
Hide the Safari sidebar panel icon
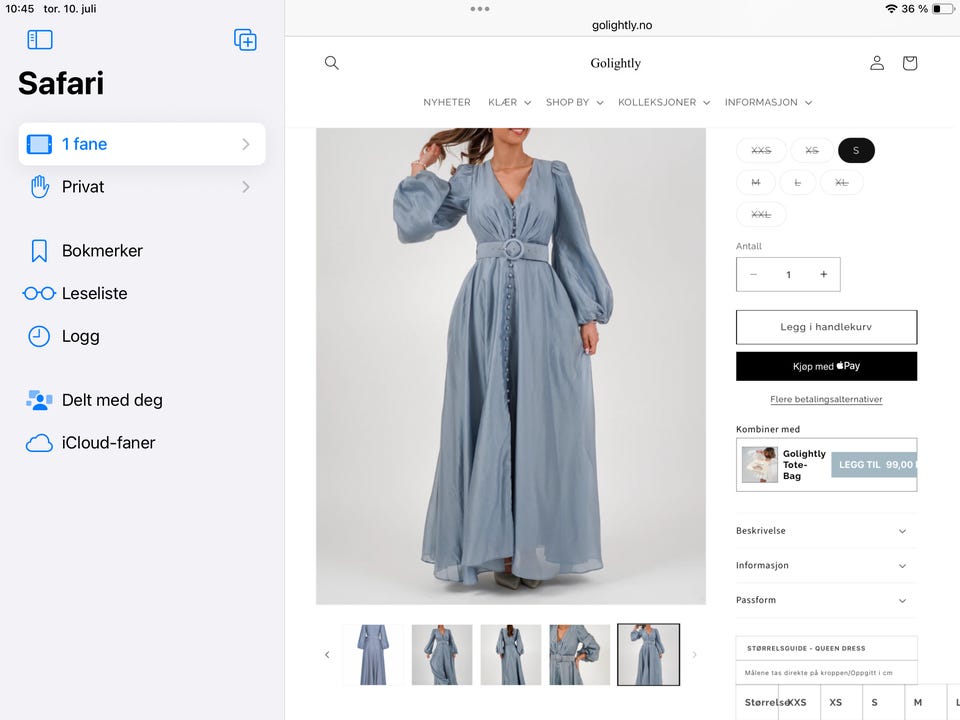coord(40,40)
